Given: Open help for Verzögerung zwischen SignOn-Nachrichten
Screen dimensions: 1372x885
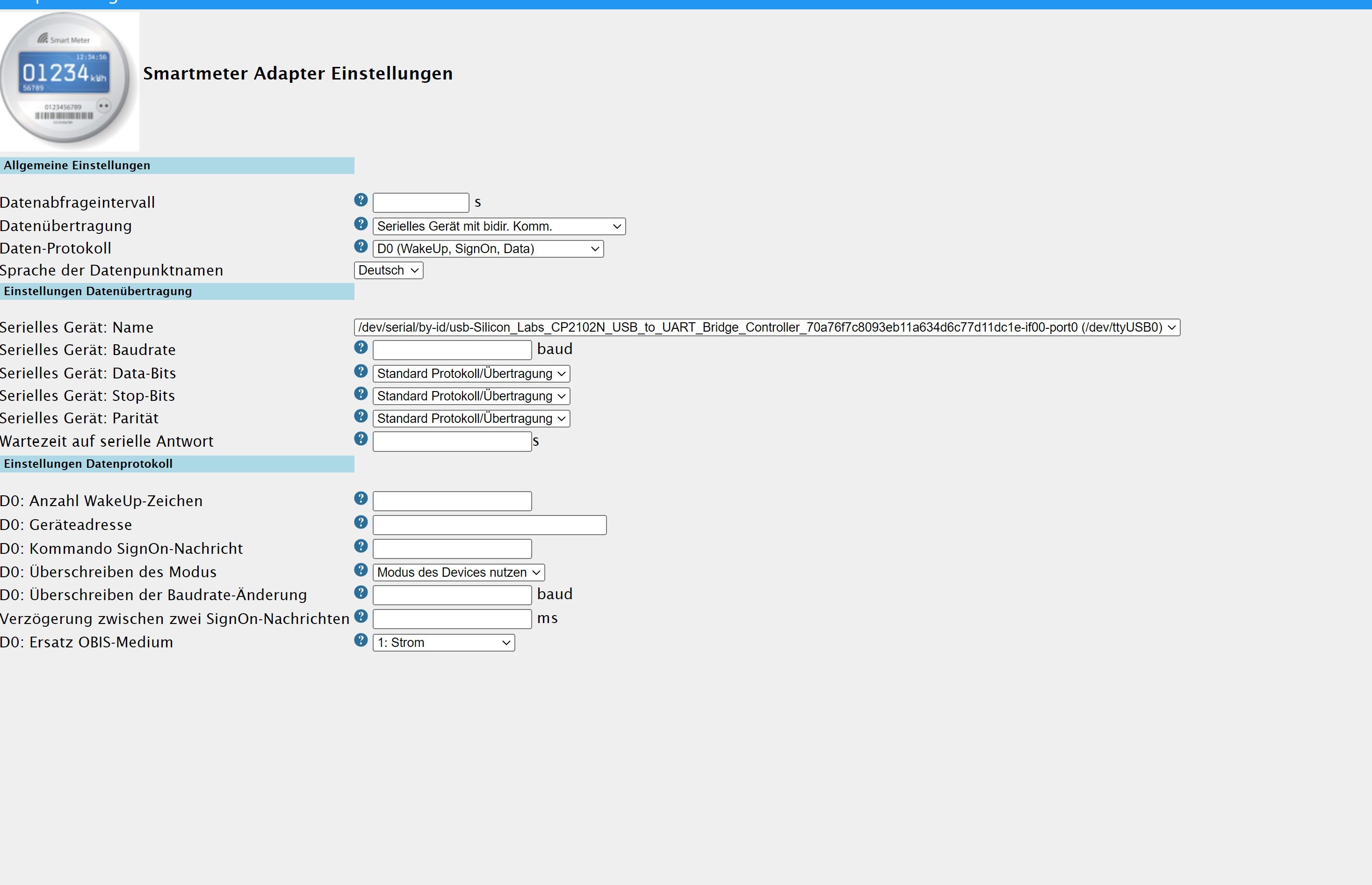Looking at the screenshot, I should 360,616.
